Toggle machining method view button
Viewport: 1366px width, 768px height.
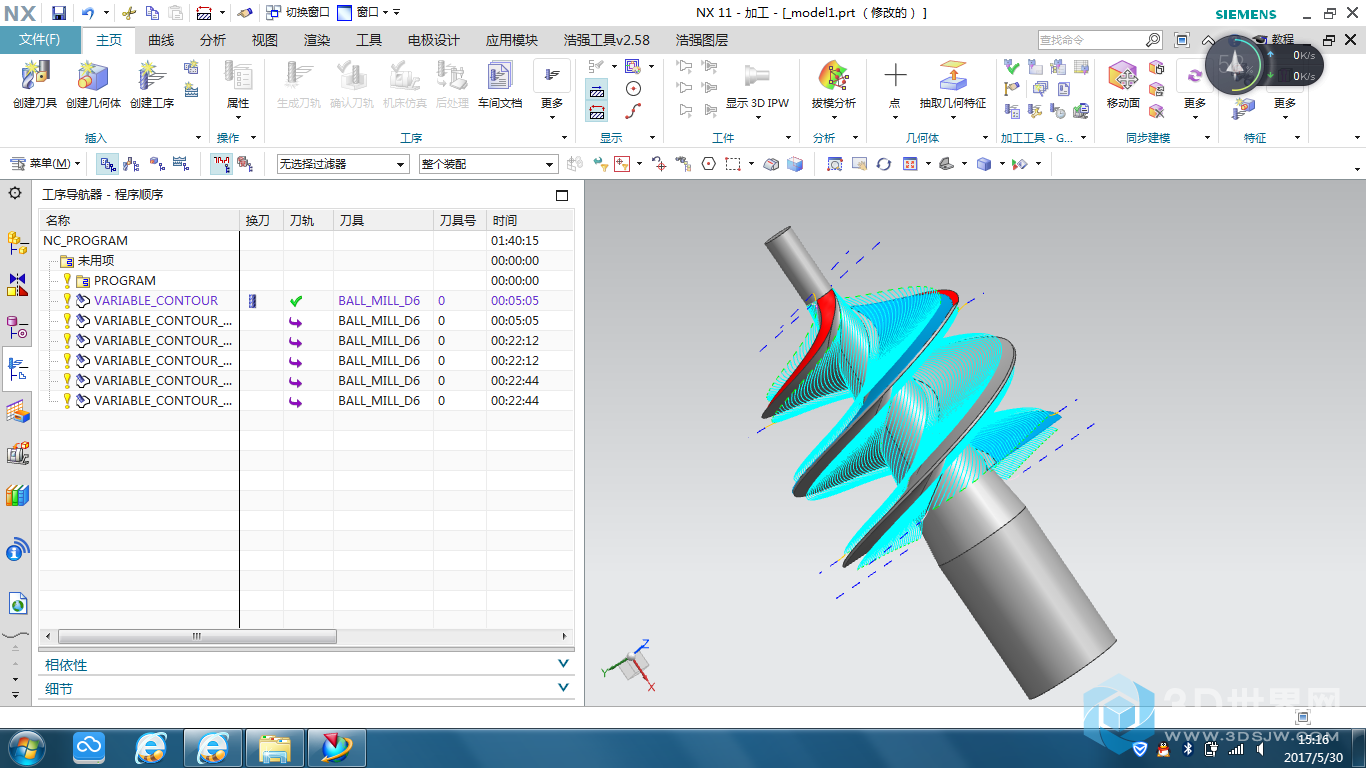(181, 164)
